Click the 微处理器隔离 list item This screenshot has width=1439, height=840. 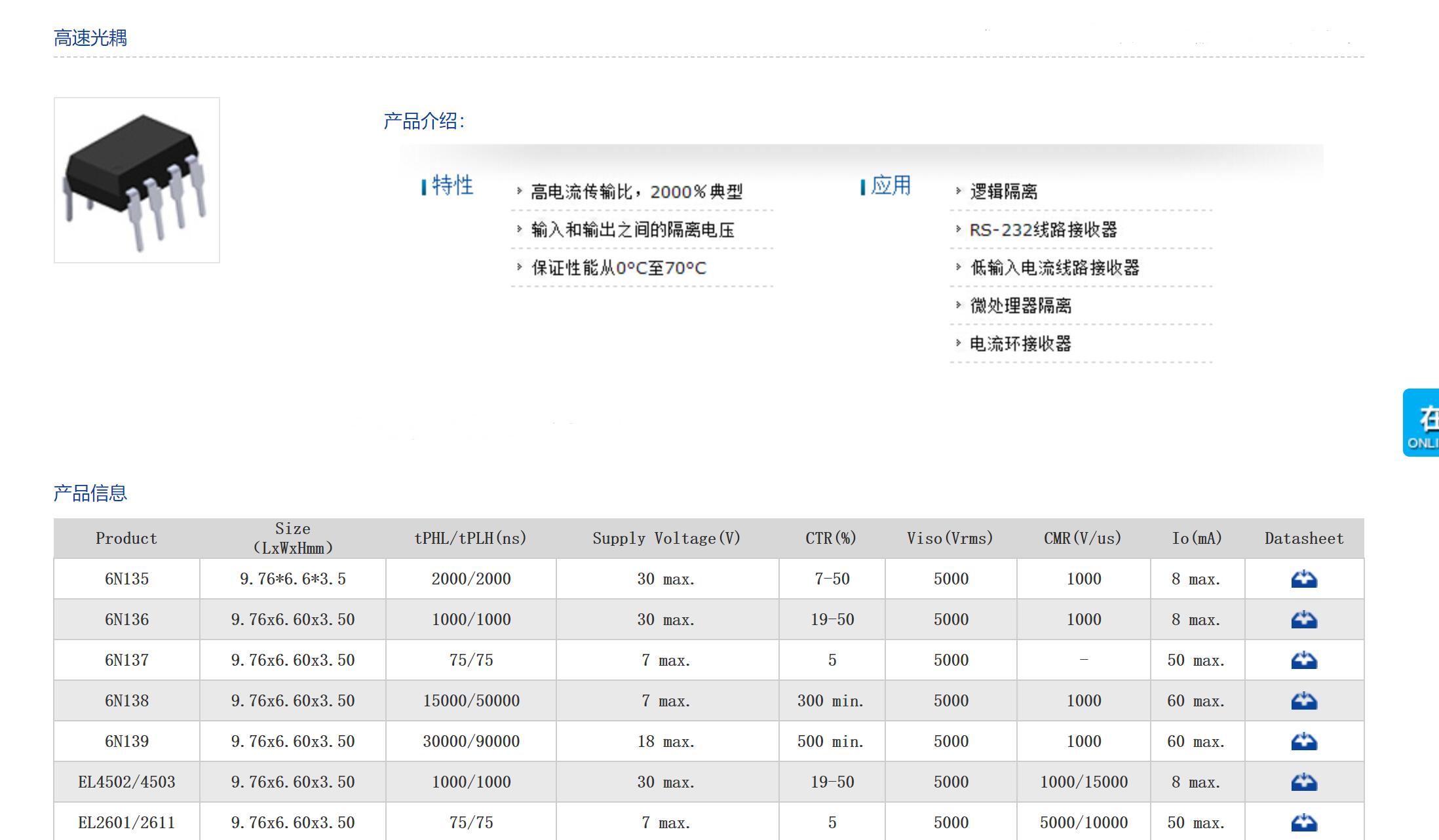tap(1020, 306)
